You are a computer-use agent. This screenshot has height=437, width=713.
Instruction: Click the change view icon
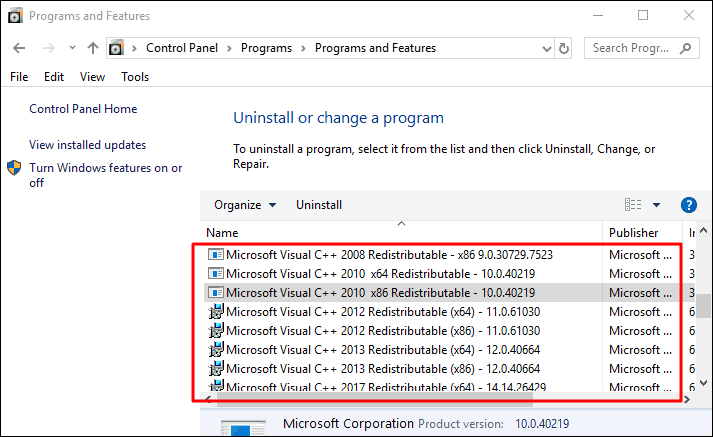pos(633,205)
